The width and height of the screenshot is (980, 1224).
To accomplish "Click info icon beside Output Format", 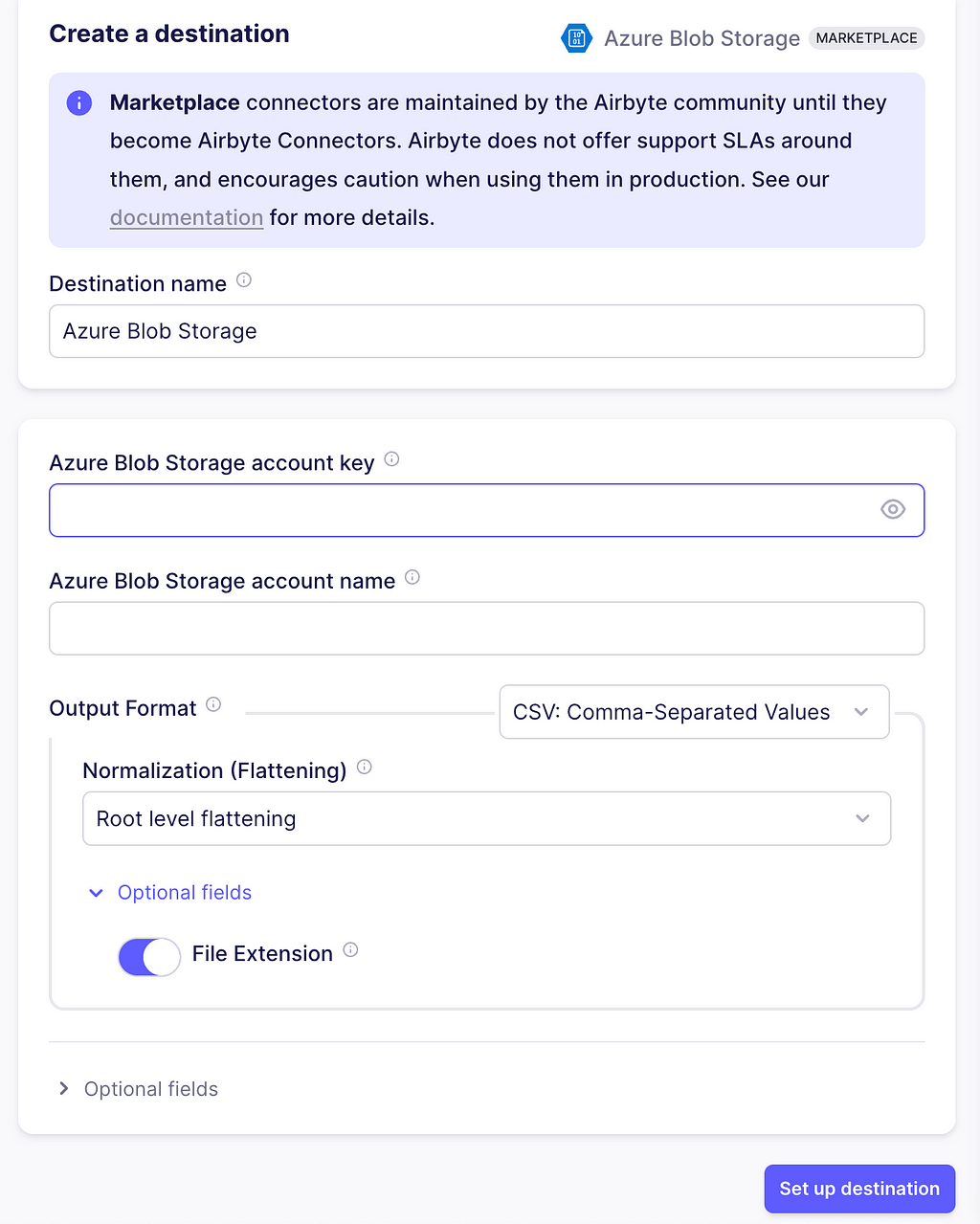I will (213, 704).
